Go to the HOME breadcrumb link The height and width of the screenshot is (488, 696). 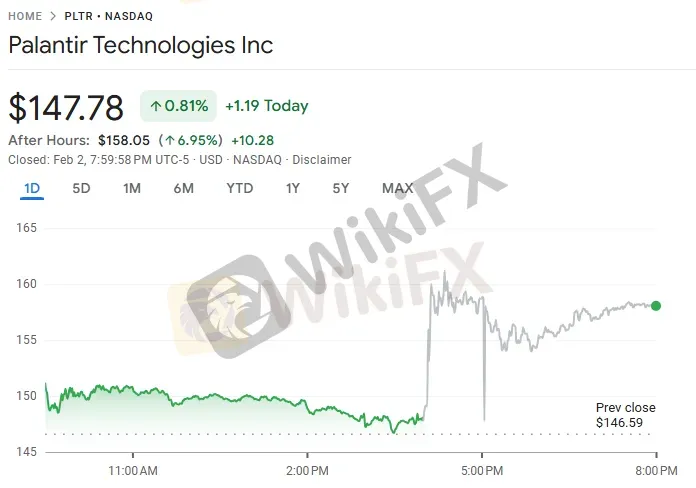coord(25,17)
